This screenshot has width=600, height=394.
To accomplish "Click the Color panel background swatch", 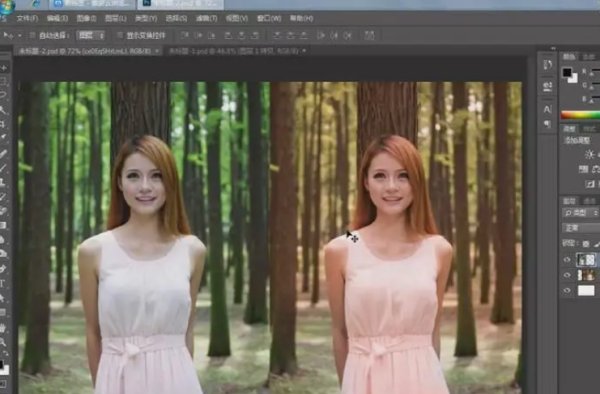I will tap(573, 79).
